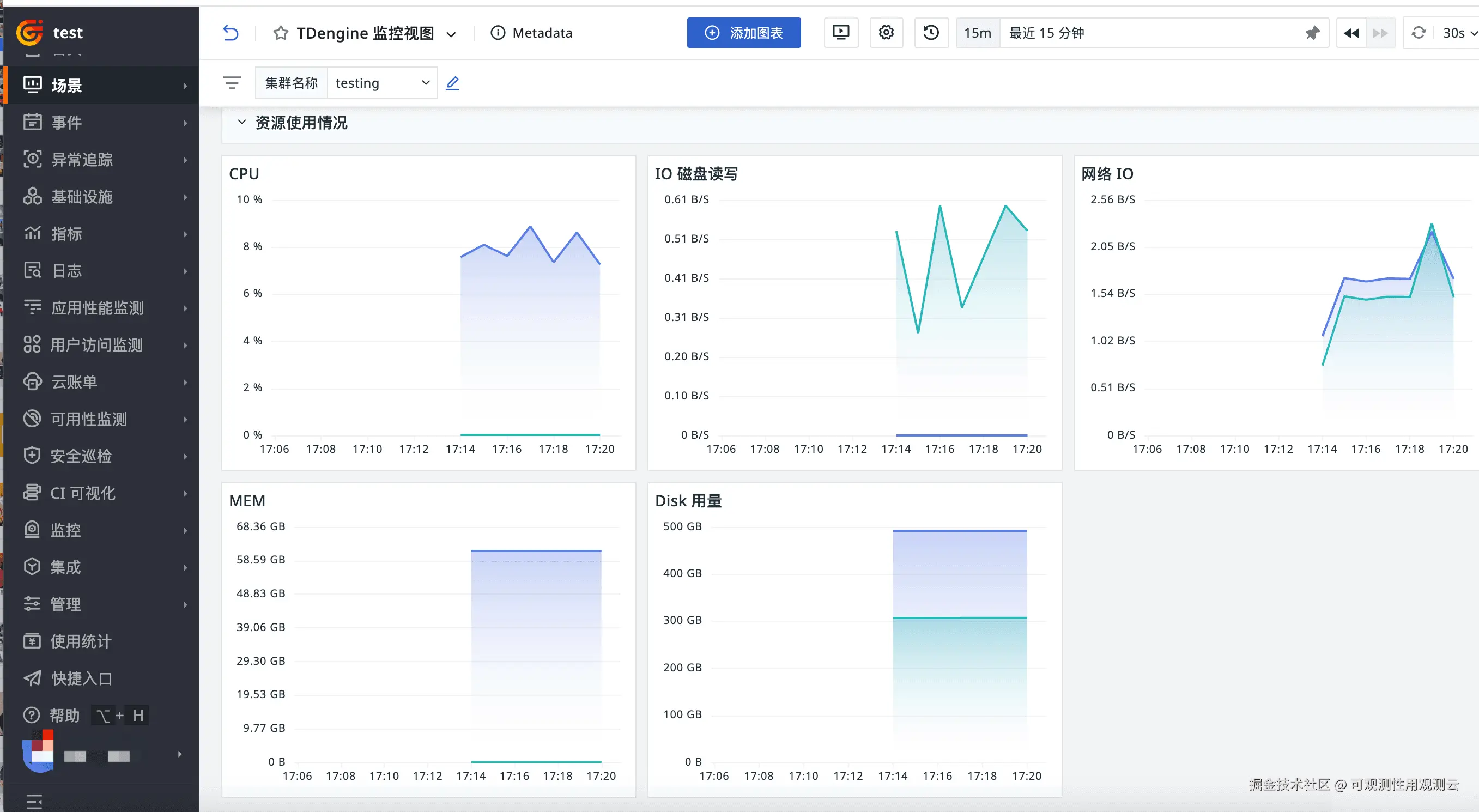
Task: Edit view variables pencil icon
Action: [x=452, y=83]
